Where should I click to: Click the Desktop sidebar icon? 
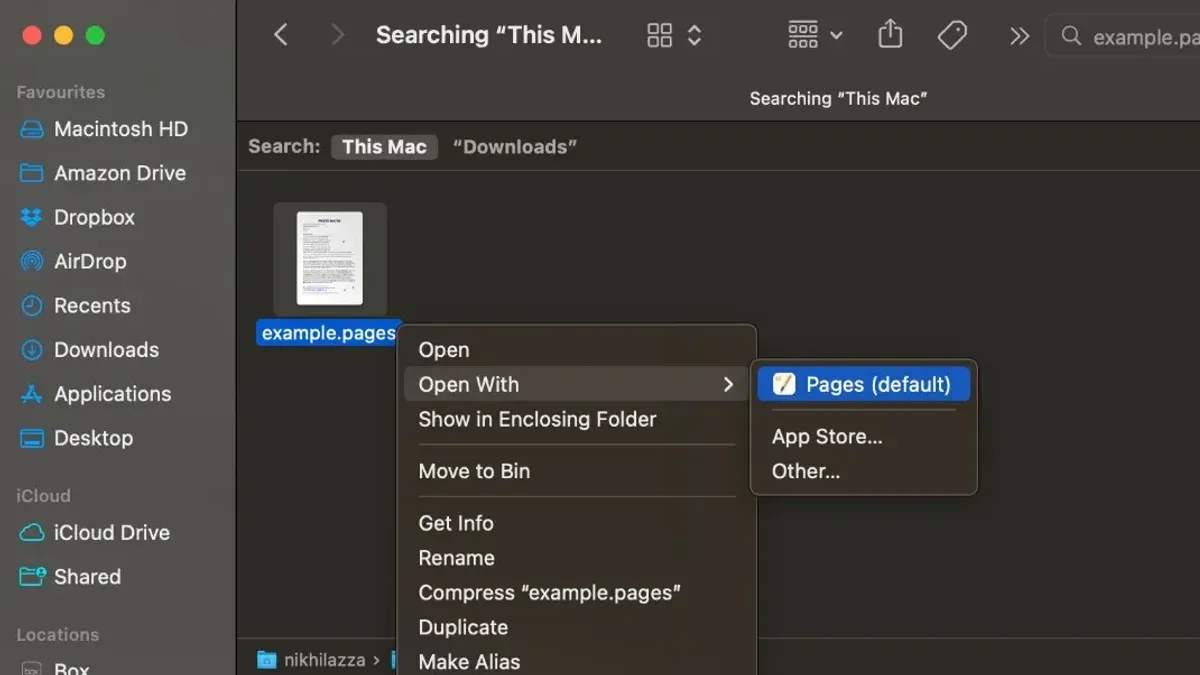[x=32, y=437]
